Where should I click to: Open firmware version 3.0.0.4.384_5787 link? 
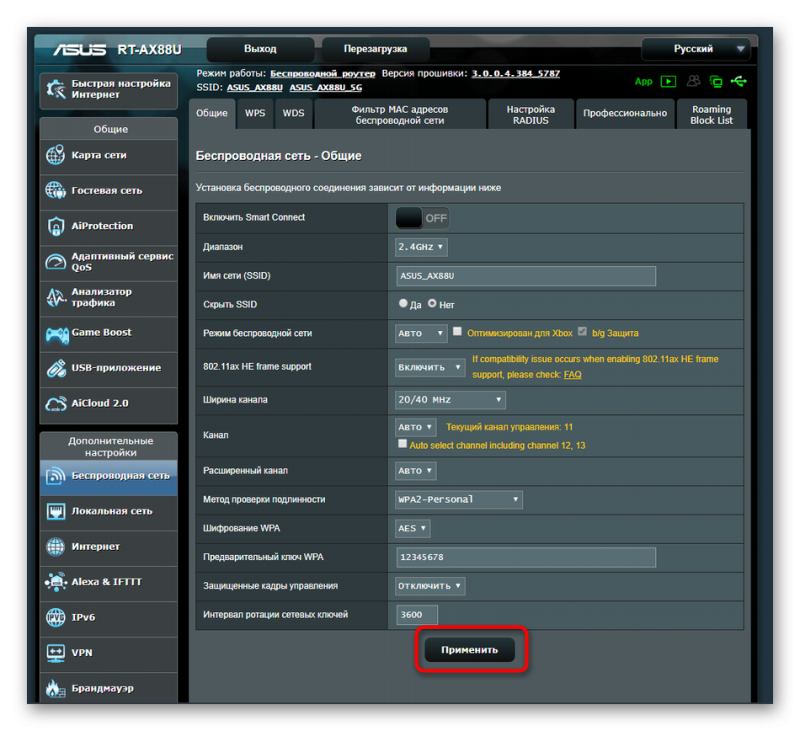tap(515, 73)
